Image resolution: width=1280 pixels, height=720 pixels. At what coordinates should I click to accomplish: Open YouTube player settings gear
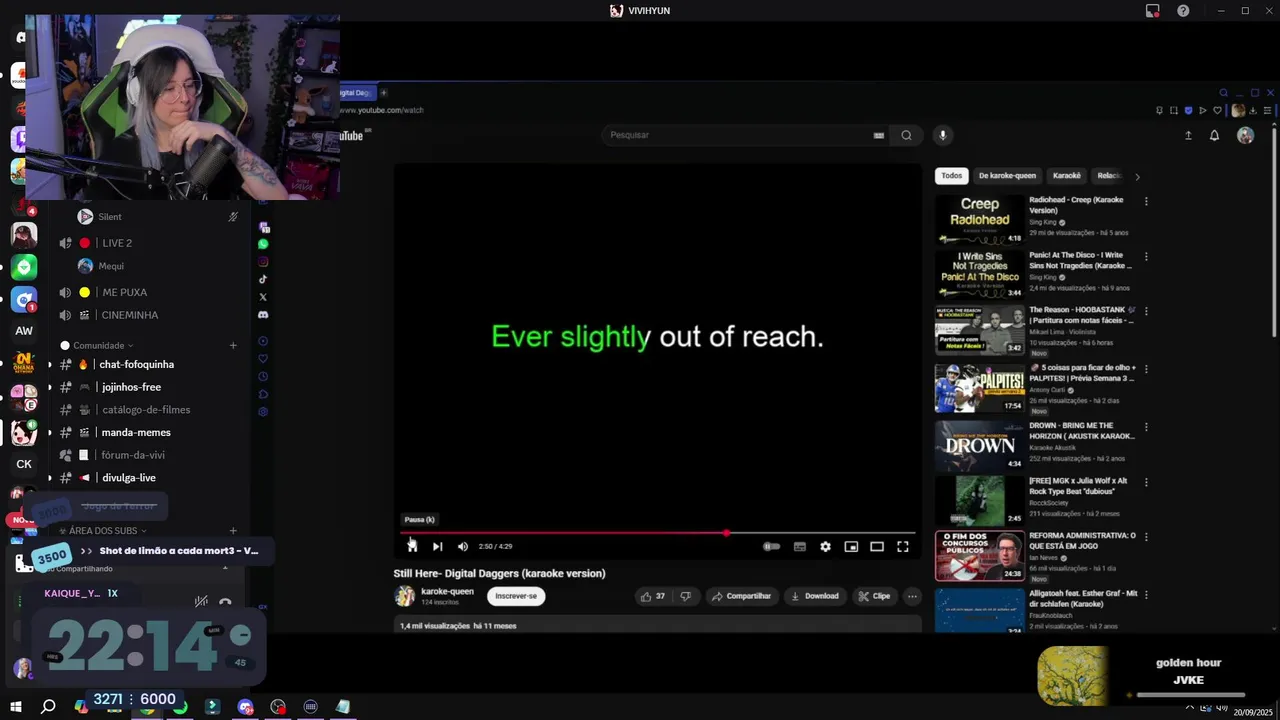(x=825, y=546)
